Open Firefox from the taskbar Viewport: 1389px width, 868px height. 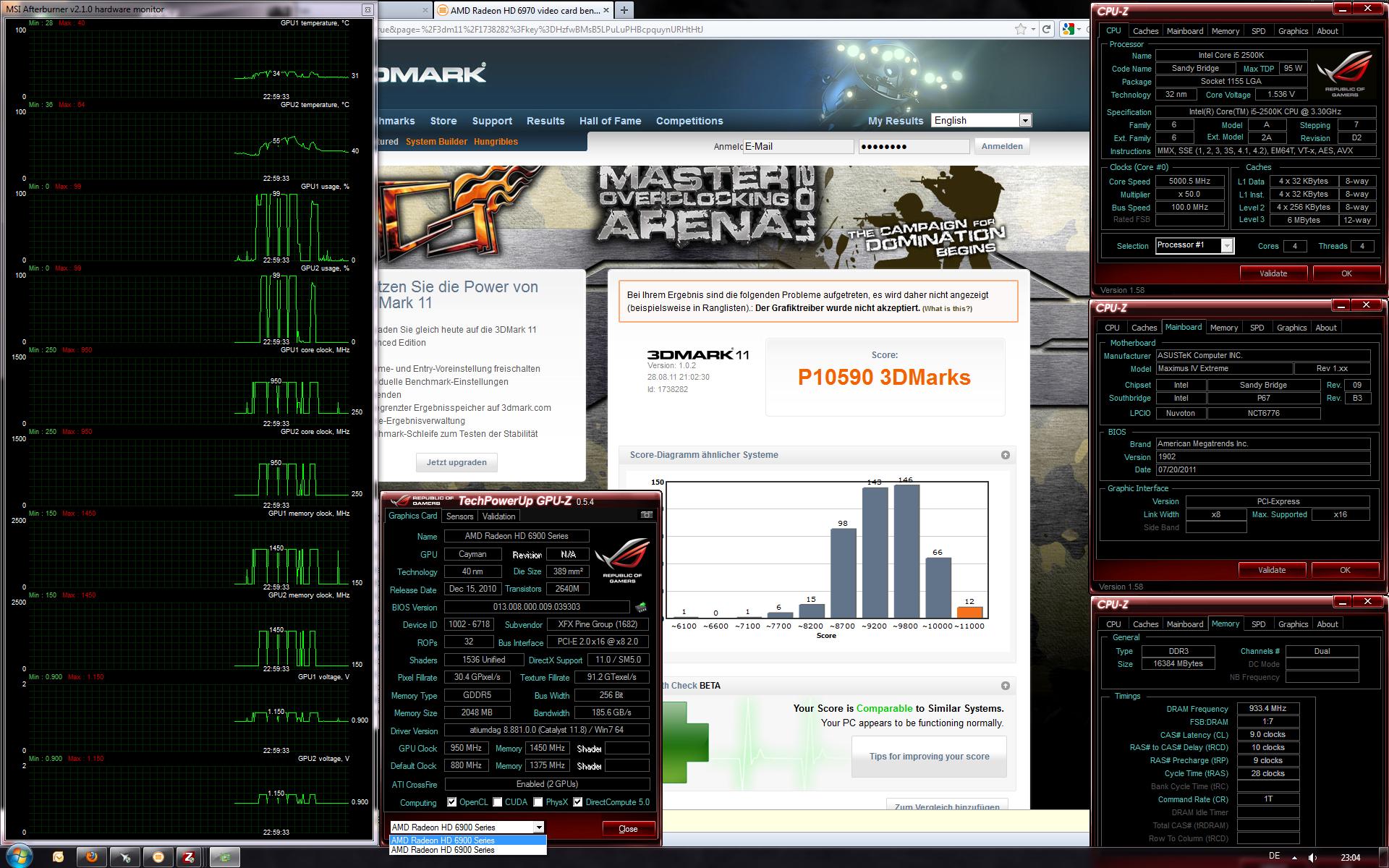click(x=91, y=857)
